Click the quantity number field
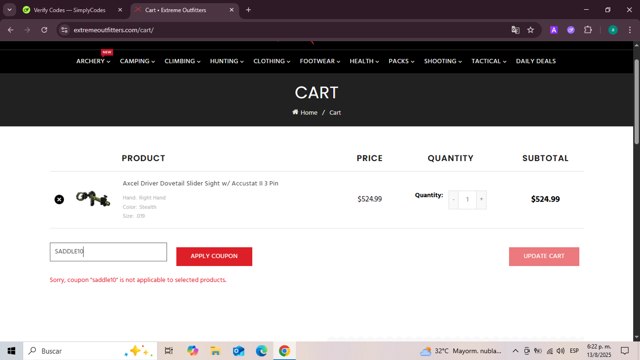 click(467, 199)
